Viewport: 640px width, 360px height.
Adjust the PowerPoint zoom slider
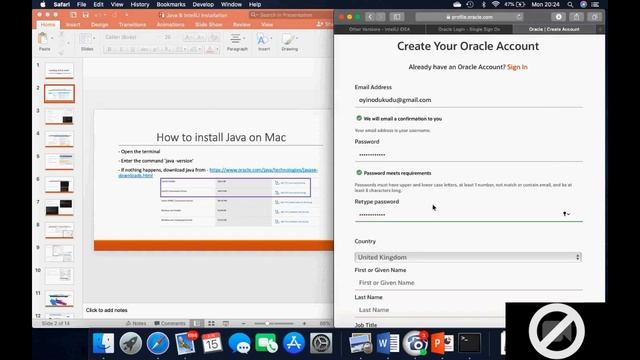pos(267,323)
